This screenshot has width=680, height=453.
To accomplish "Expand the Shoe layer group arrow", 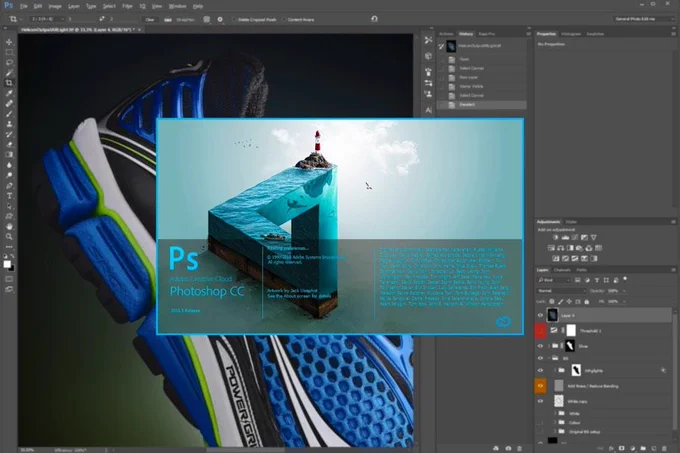I will coord(549,346).
